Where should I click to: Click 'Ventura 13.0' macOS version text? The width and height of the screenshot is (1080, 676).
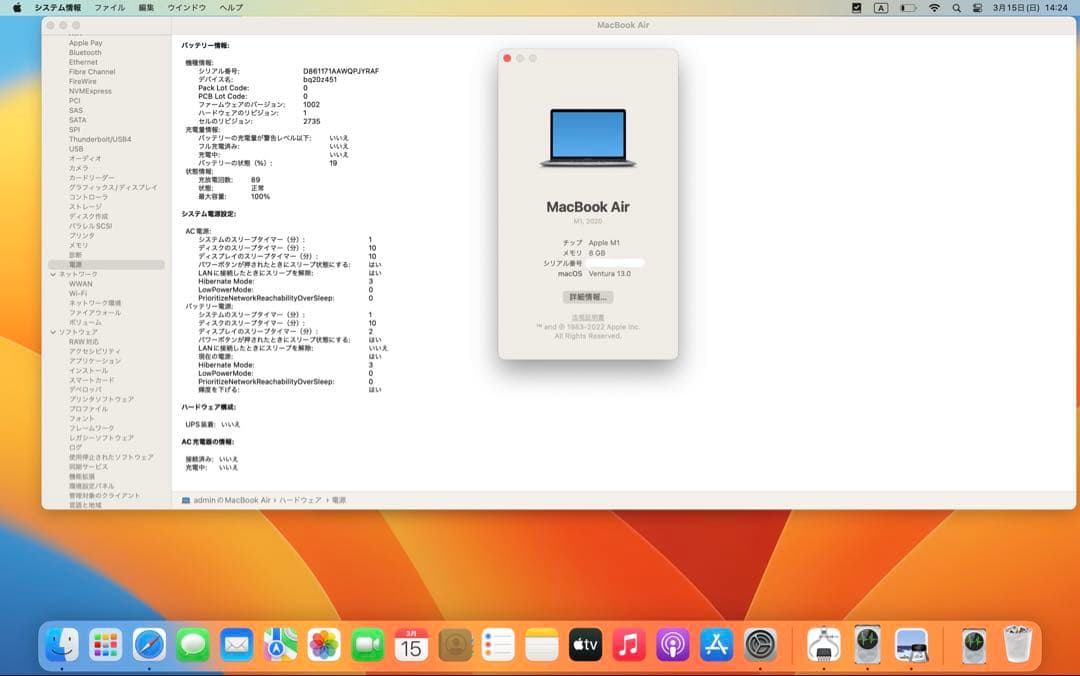click(x=610, y=274)
